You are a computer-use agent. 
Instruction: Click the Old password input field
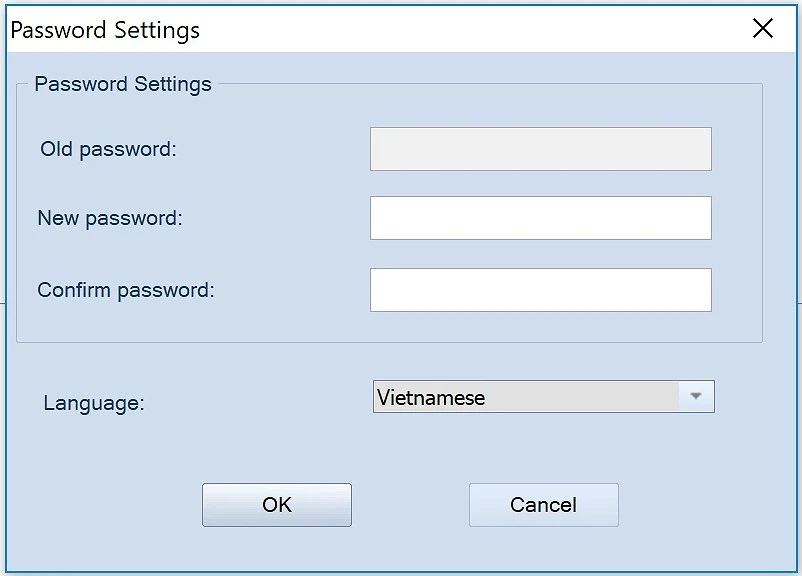[540, 149]
